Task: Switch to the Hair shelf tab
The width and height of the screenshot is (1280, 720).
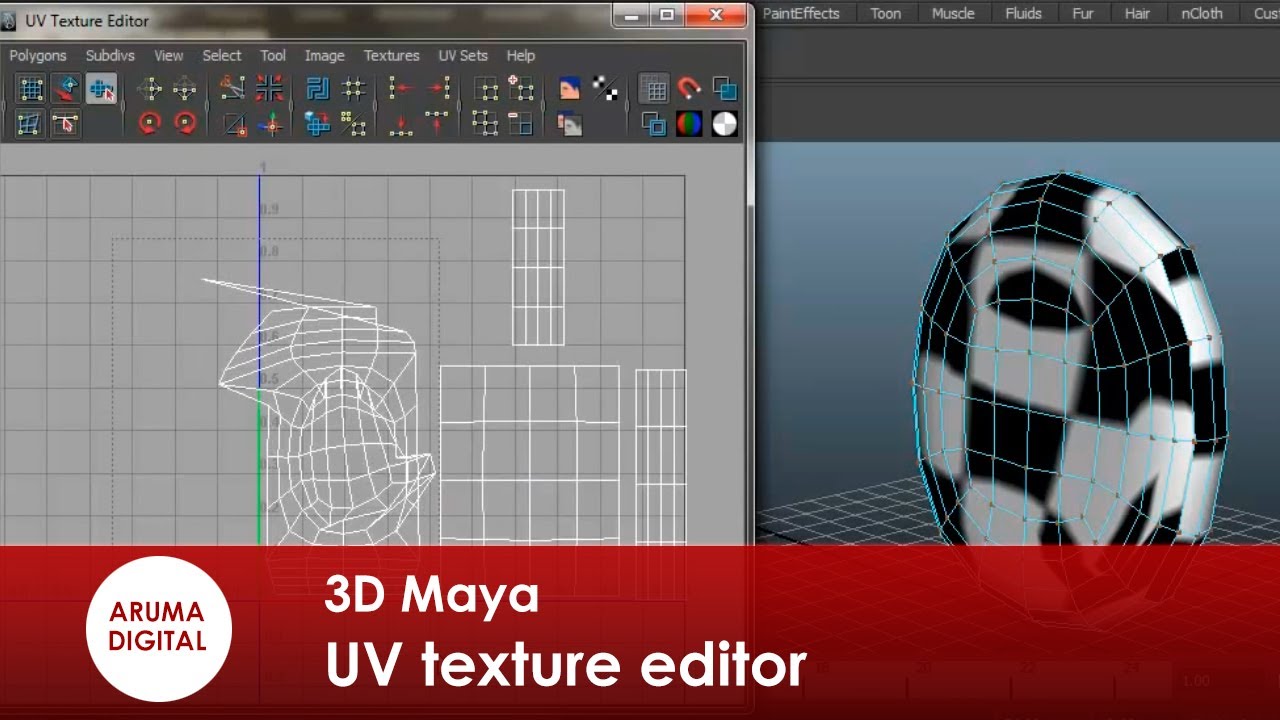Action: [1137, 13]
